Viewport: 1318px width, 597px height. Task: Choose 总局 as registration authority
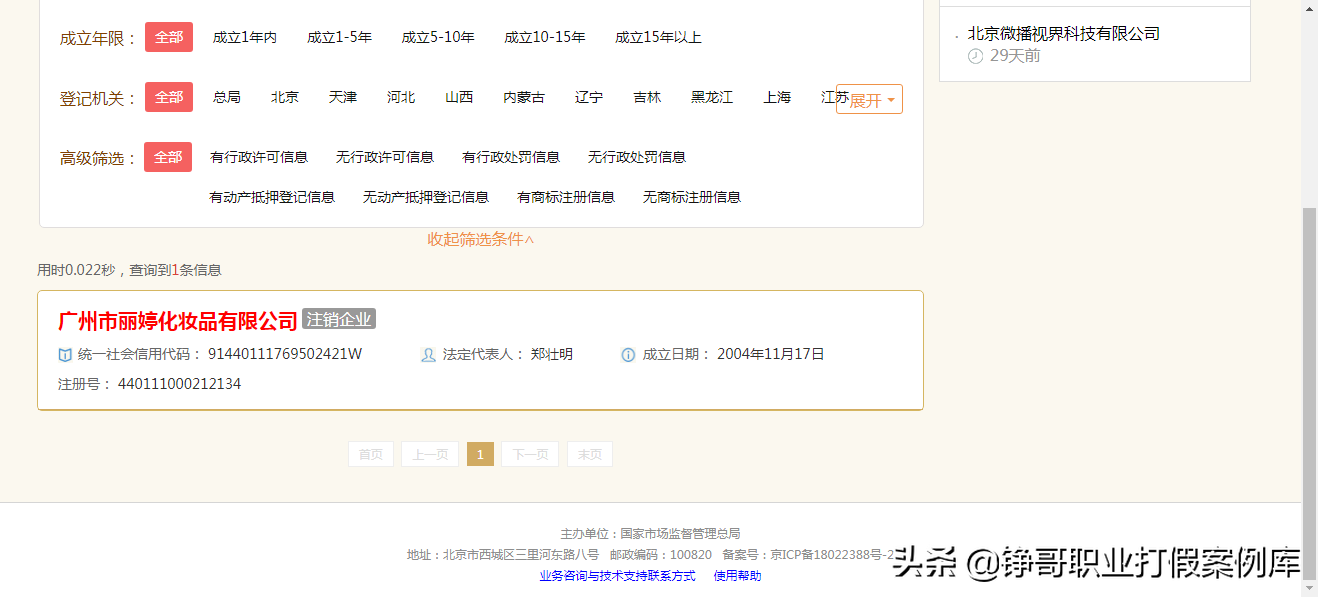[x=227, y=97]
